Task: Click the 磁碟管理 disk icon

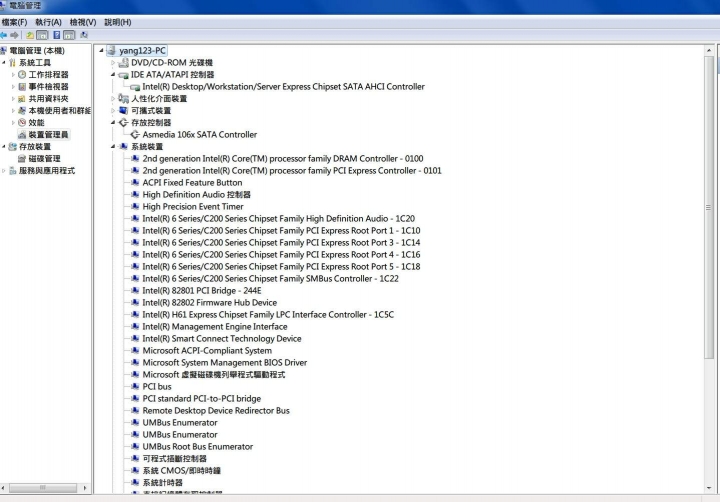Action: coord(22,158)
